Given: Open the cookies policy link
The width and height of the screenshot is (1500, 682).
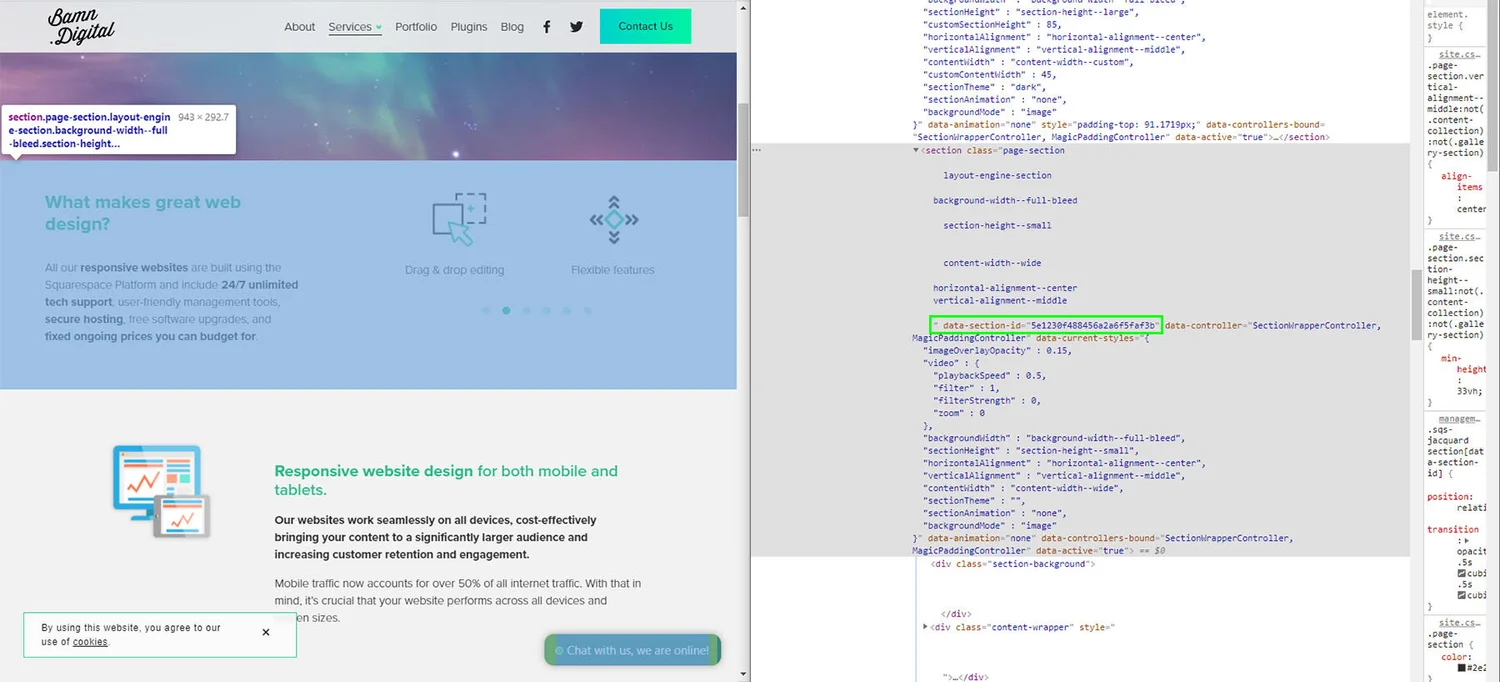Looking at the screenshot, I should coord(90,641).
